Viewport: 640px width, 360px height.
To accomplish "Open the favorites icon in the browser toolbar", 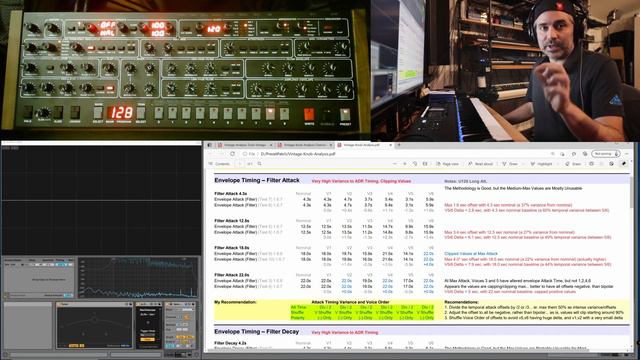I will point(573,154).
